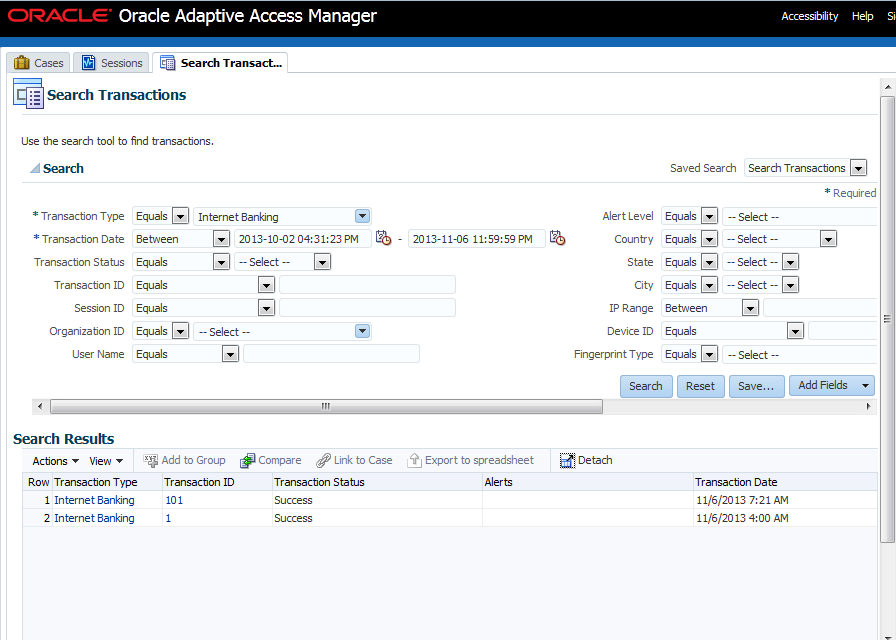Open the Transaction Date Between dropdown

[221, 239]
